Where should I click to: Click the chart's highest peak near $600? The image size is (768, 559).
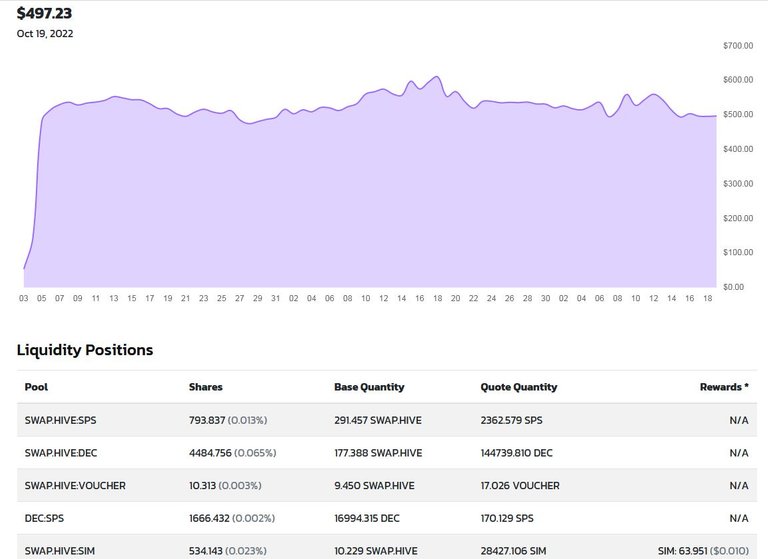coord(437,76)
